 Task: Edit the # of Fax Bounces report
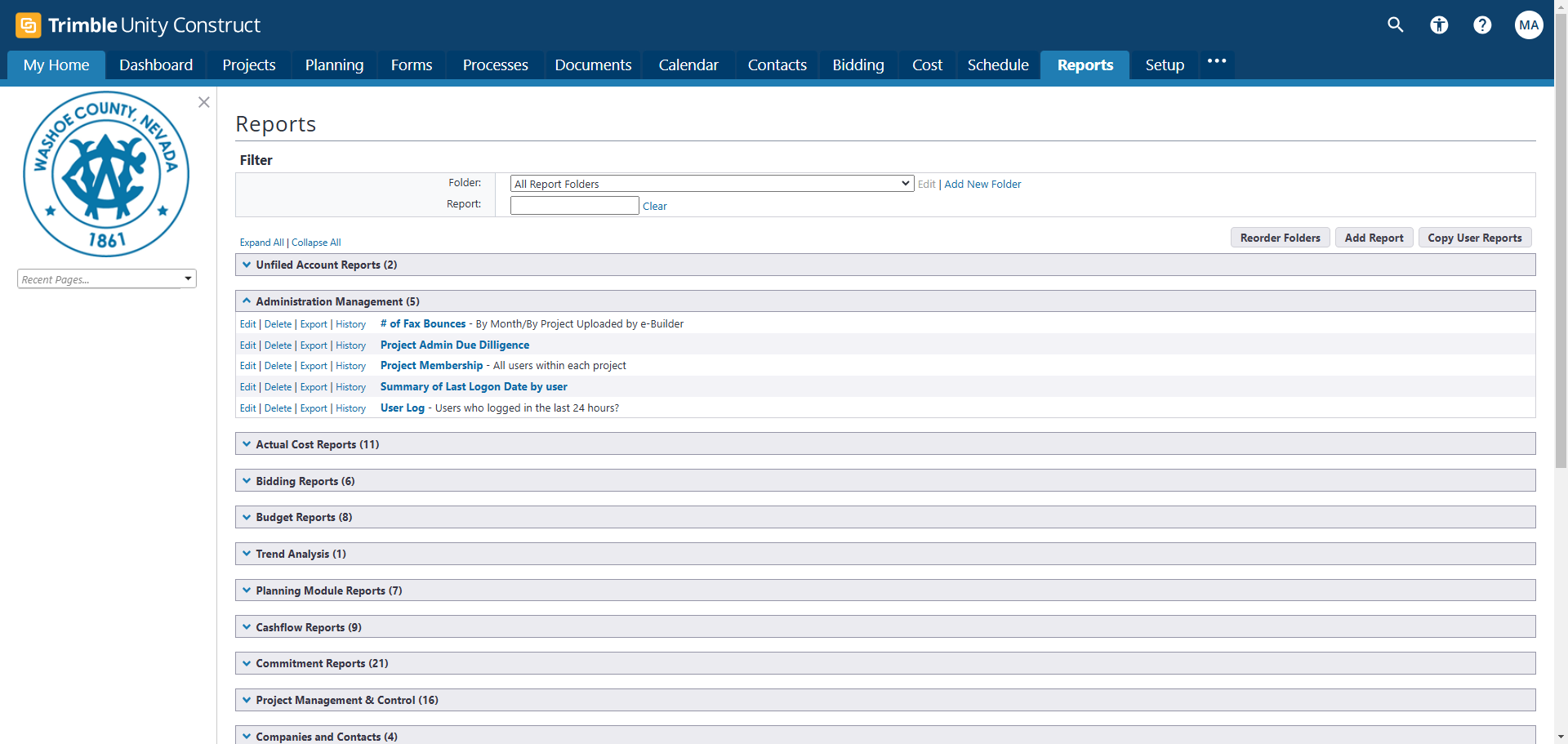tap(247, 324)
